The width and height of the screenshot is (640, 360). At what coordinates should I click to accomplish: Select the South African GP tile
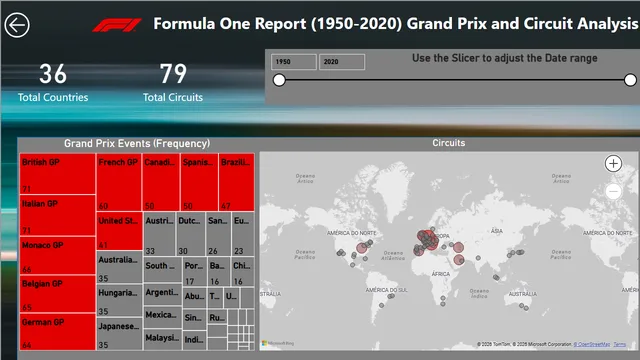pos(162,269)
